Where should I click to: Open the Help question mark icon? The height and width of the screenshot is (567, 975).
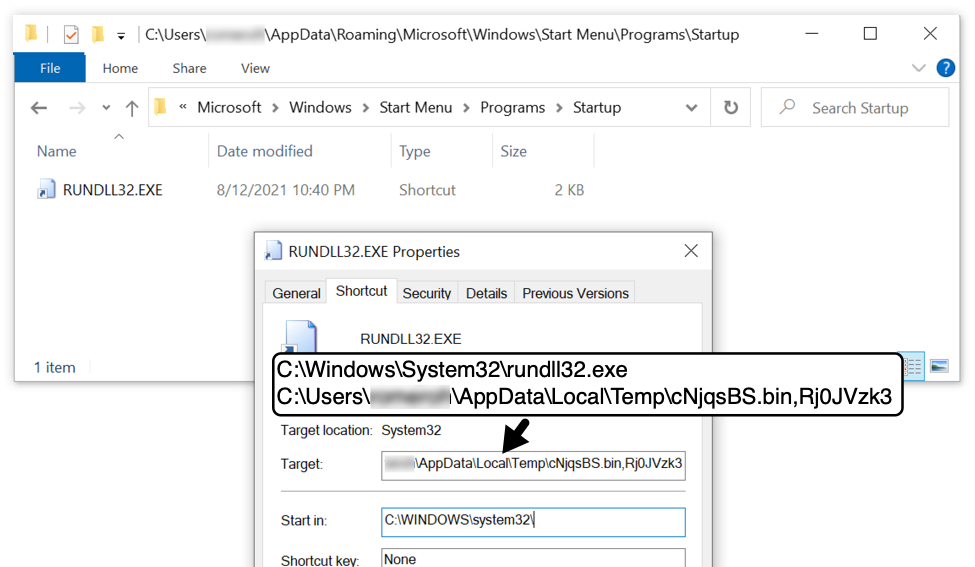tap(945, 68)
